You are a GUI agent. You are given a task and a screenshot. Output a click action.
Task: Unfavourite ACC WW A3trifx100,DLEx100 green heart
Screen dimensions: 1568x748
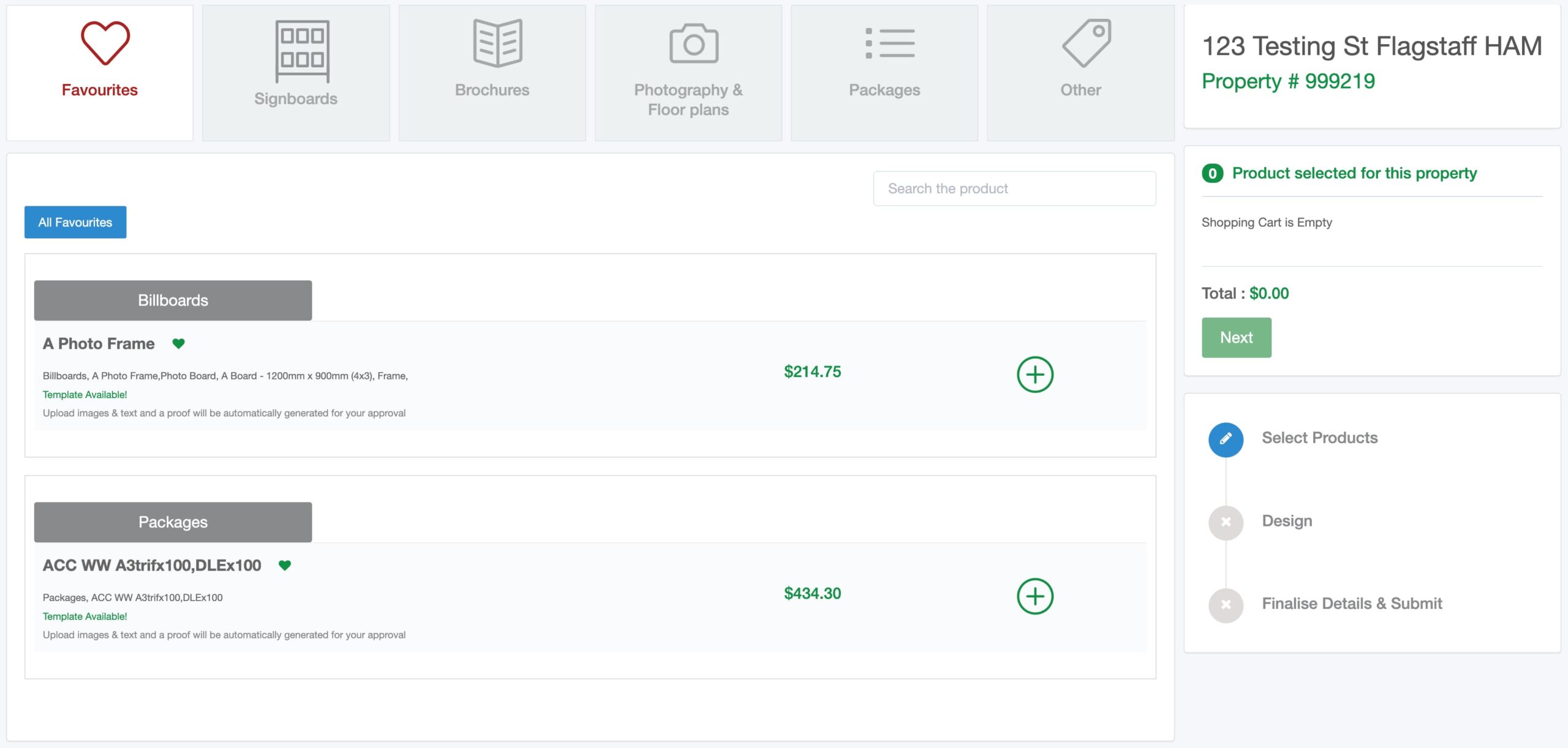coord(285,565)
